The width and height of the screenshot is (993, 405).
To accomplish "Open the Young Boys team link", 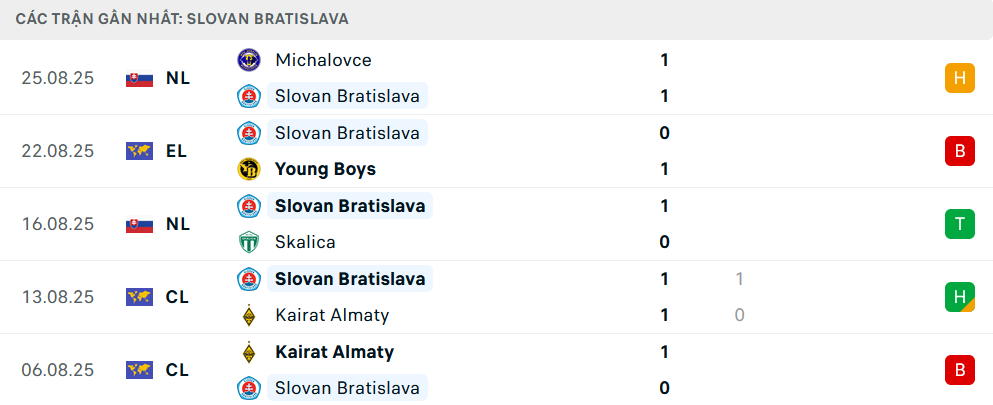I will tap(325, 169).
